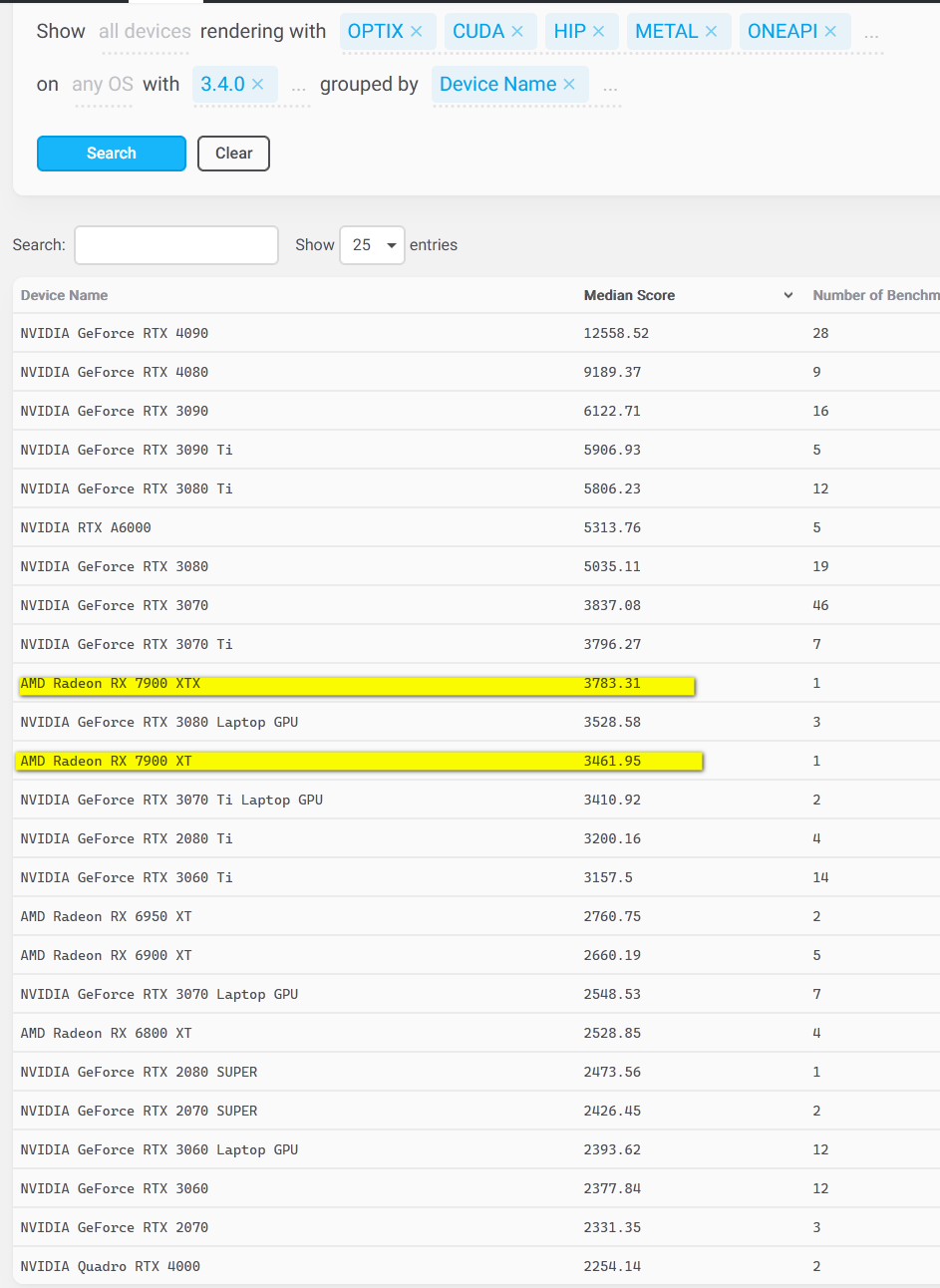Click benchmark count 19 for RTX 3080
940x1288 pixels.
pos(820,566)
